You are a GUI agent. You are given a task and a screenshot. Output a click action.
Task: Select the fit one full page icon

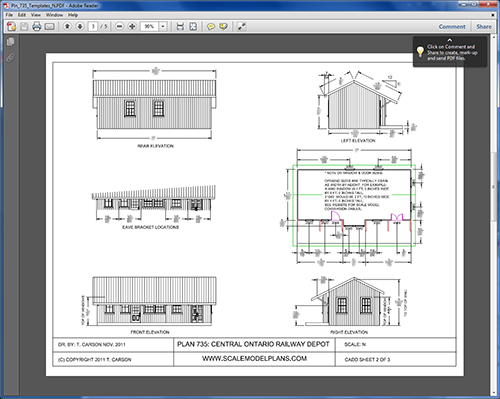(193, 26)
